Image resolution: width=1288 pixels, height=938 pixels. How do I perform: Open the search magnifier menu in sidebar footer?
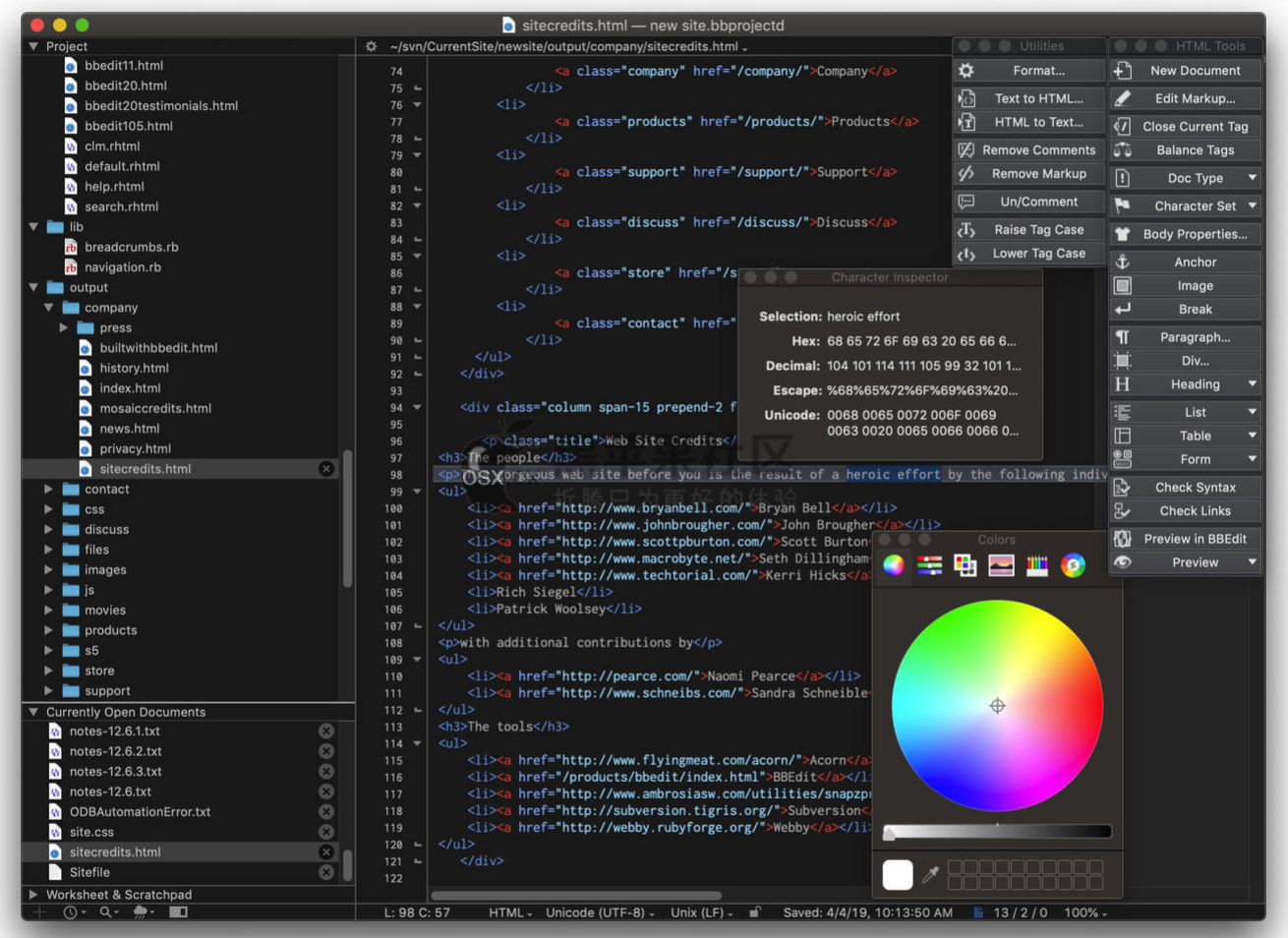tap(106, 912)
